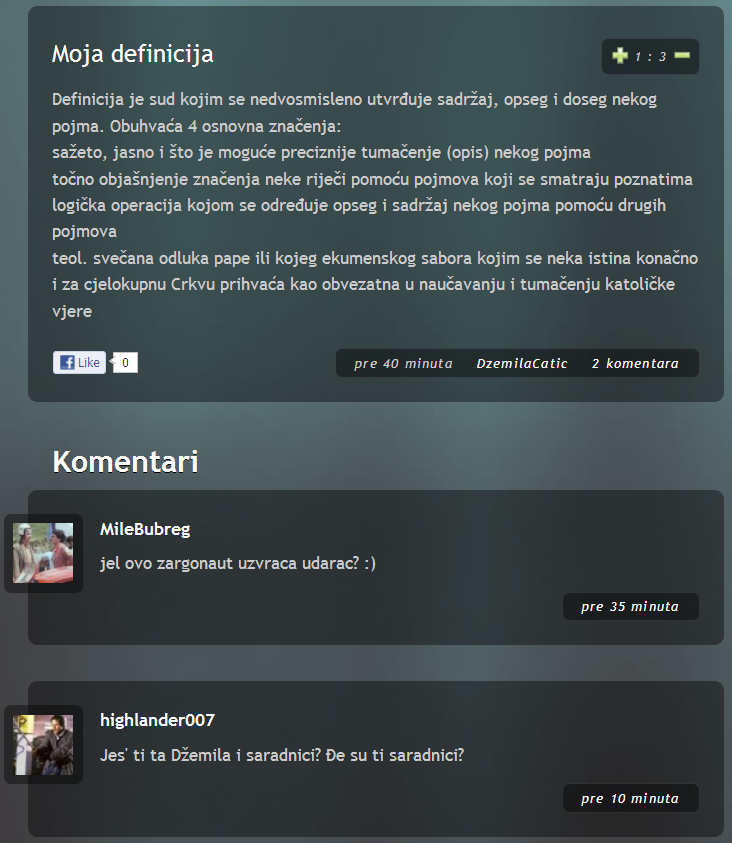This screenshot has width=732, height=843.
Task: Click the vote score '1 : 3'
Action: point(650,56)
